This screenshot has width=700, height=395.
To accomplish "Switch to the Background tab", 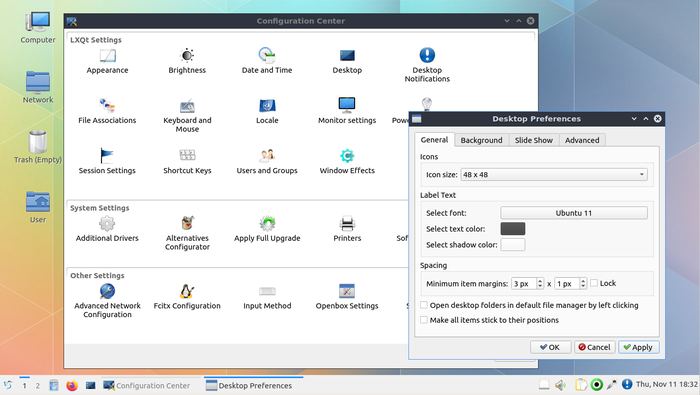I will coord(481,140).
